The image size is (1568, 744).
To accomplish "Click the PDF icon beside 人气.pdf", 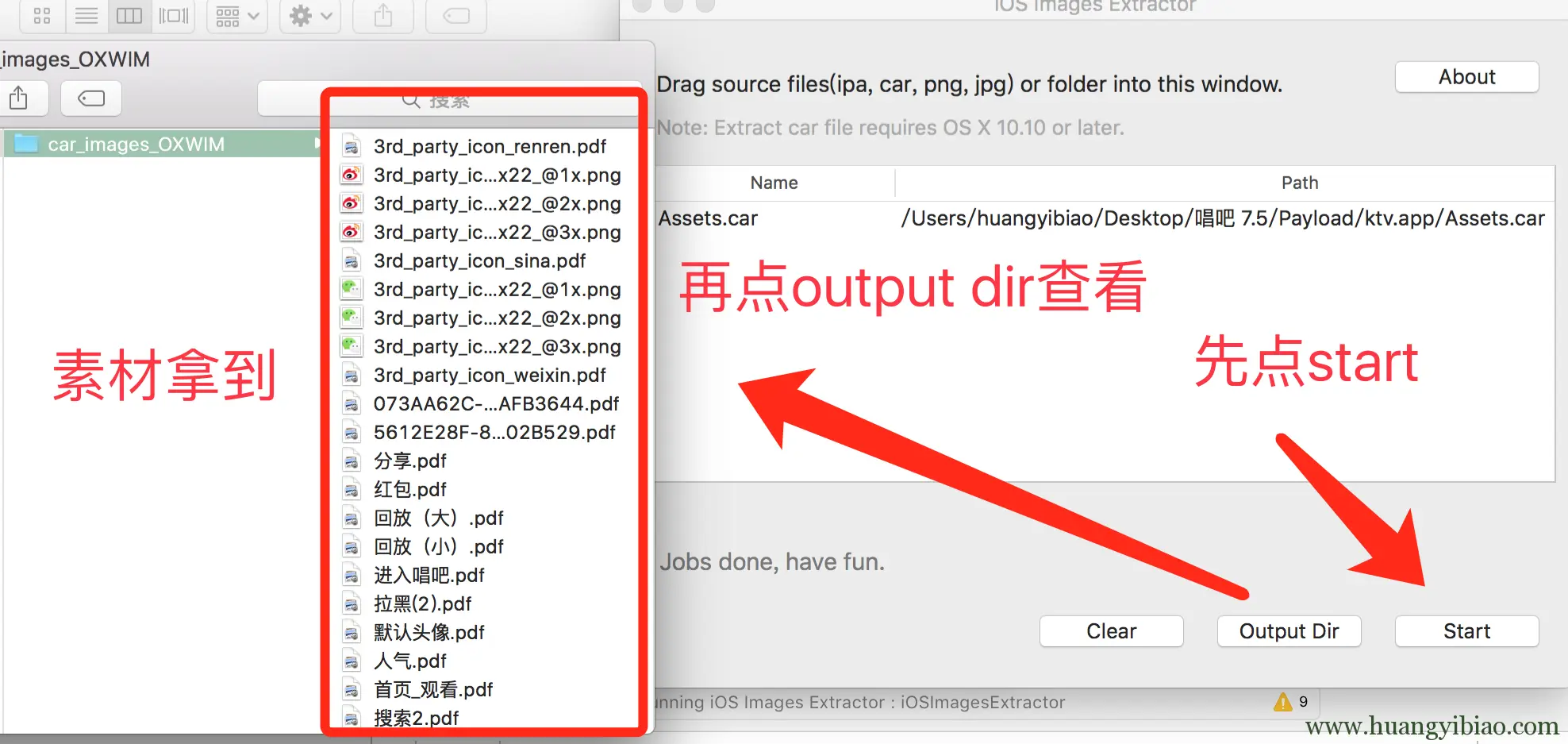I will (351, 661).
